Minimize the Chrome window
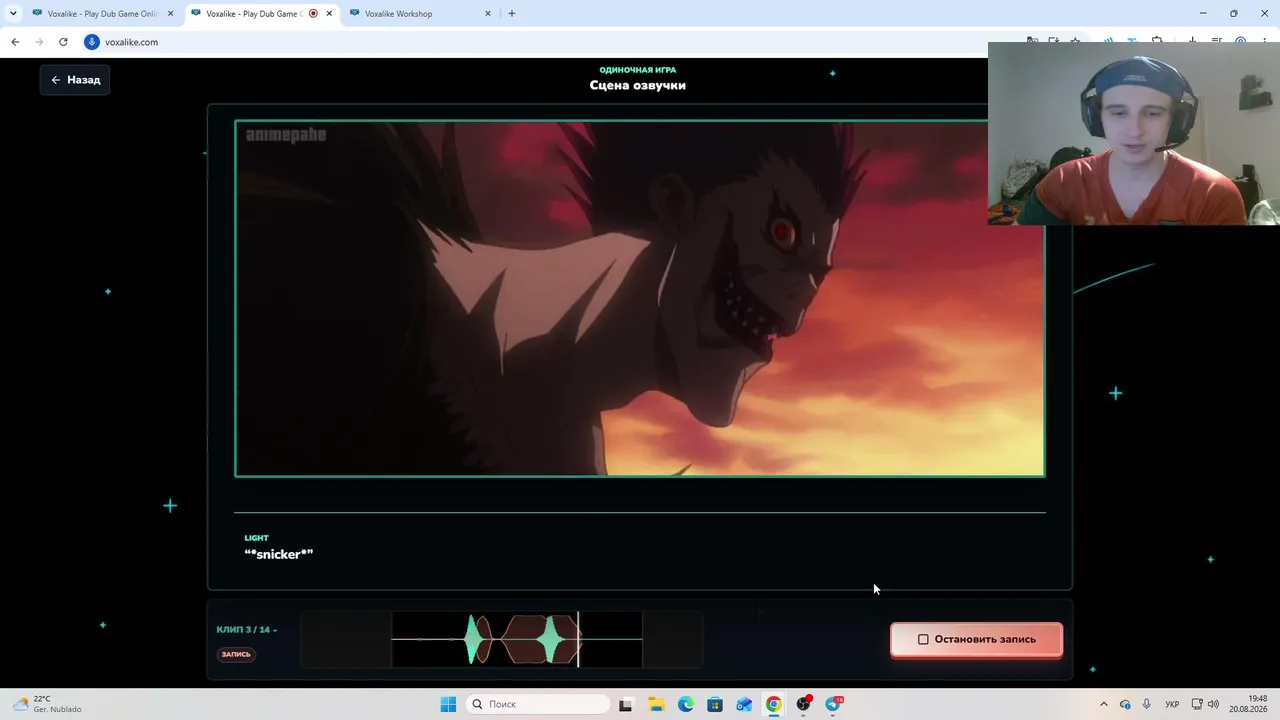This screenshot has height=720, width=1280. point(1203,14)
